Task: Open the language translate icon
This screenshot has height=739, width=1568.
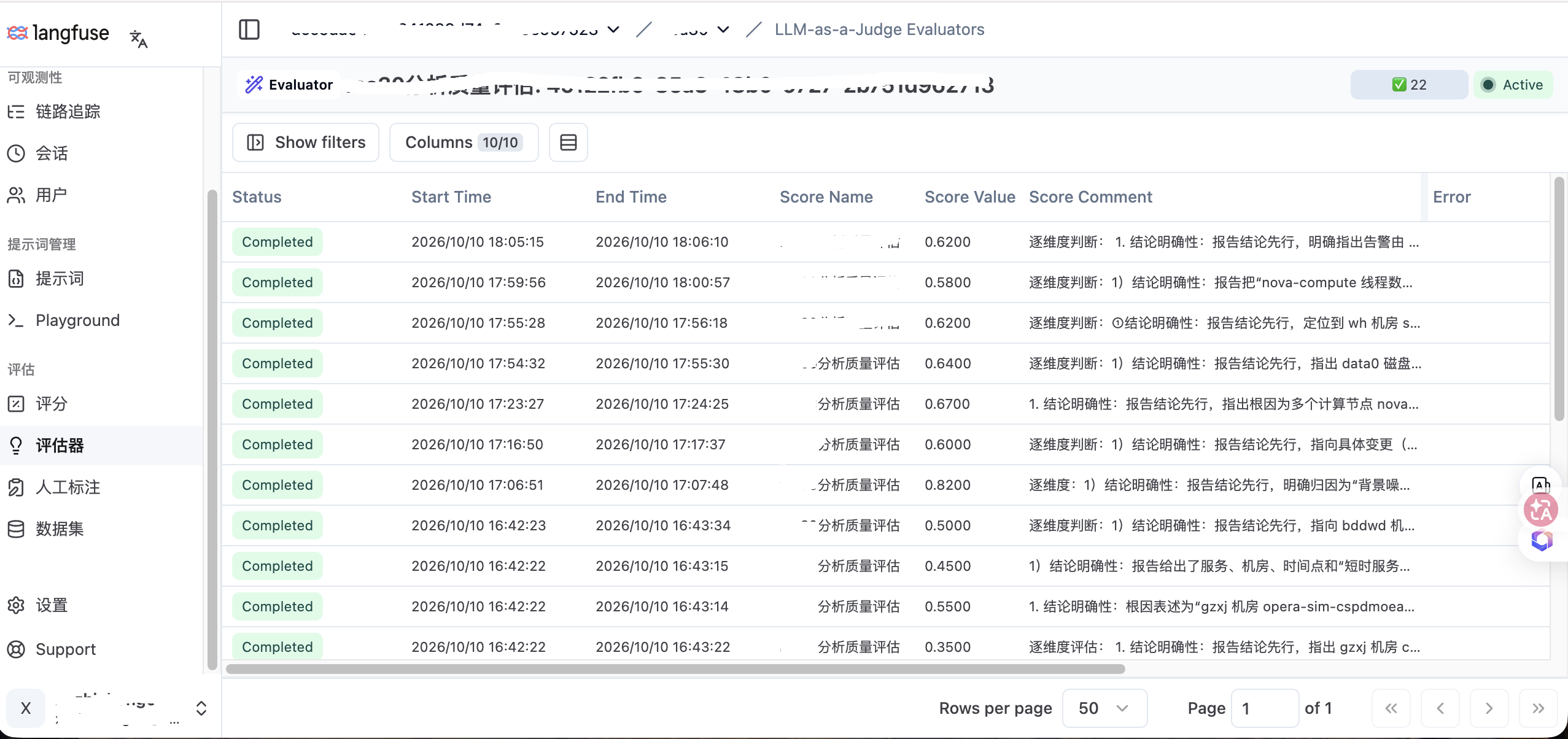Action: [x=139, y=39]
